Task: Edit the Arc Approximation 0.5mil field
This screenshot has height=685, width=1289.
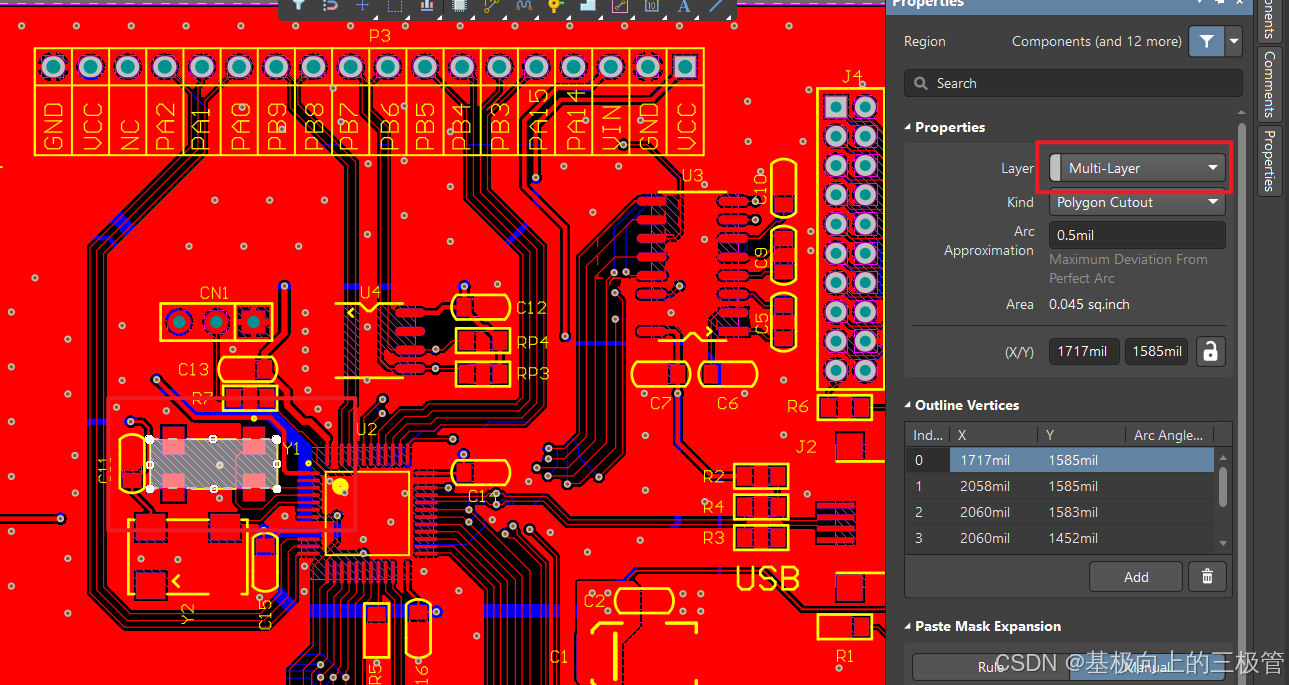Action: click(x=1137, y=235)
